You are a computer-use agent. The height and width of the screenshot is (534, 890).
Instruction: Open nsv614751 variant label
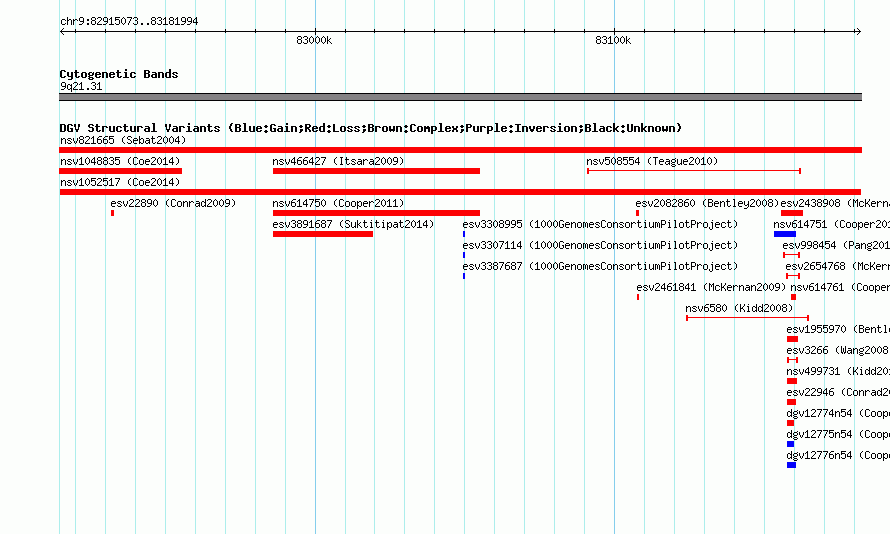pyautogui.click(x=832, y=224)
